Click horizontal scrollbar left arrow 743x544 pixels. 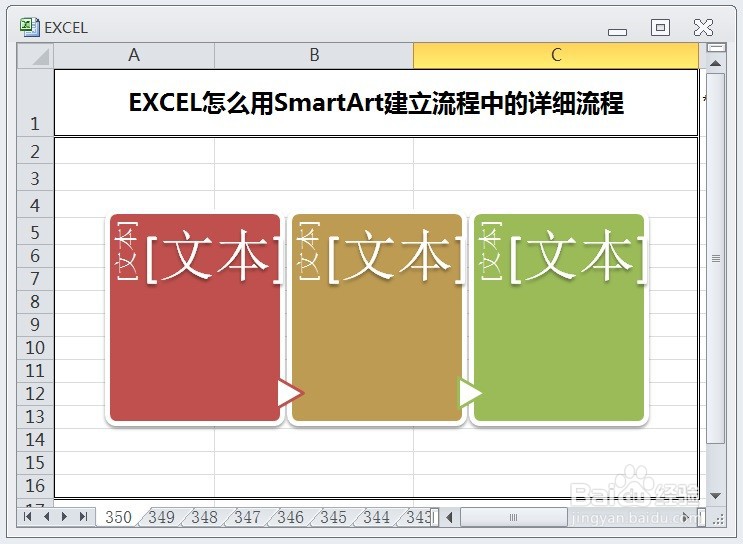[450, 517]
